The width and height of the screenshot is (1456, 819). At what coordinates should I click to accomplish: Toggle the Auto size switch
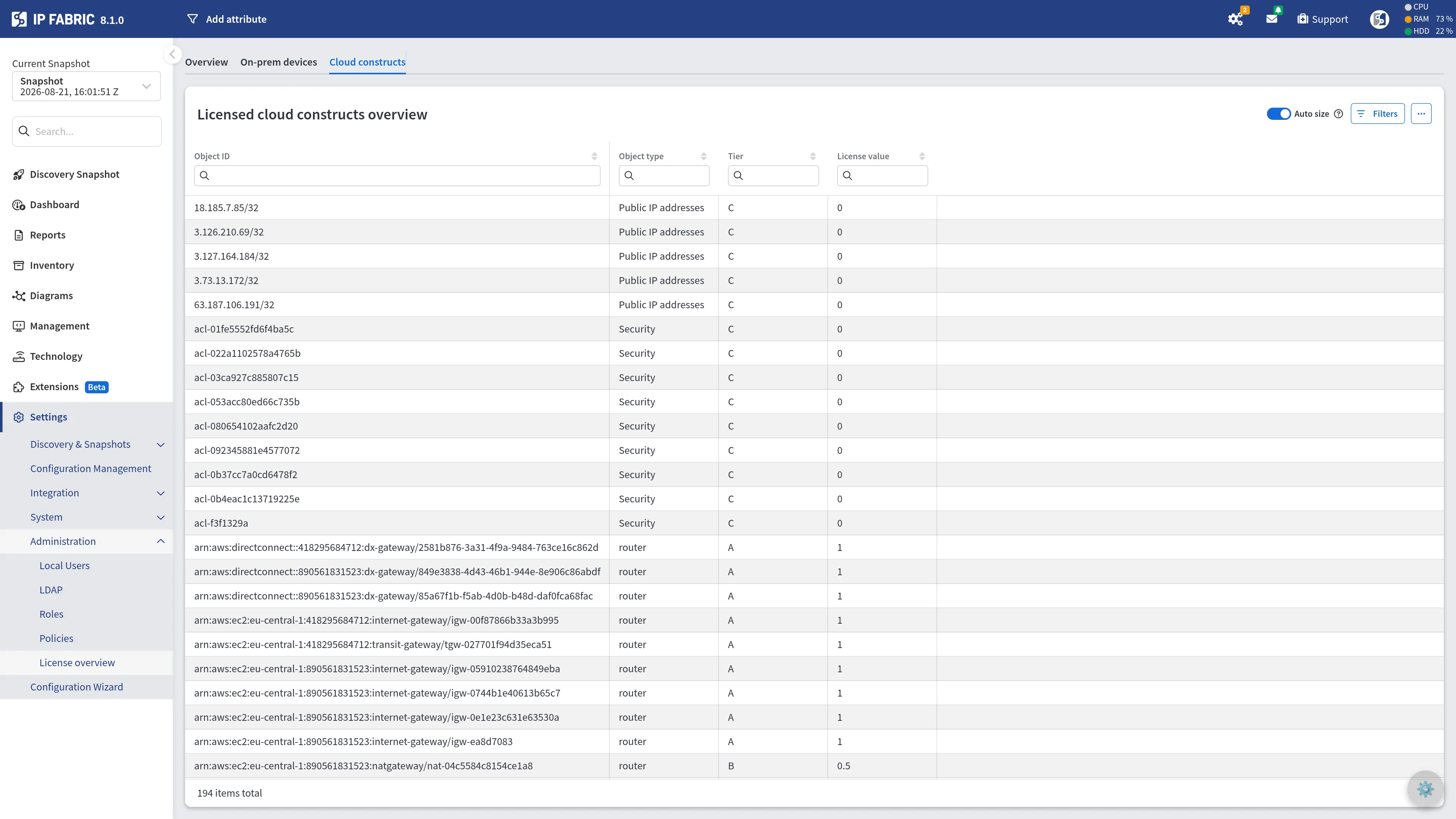coord(1279,114)
